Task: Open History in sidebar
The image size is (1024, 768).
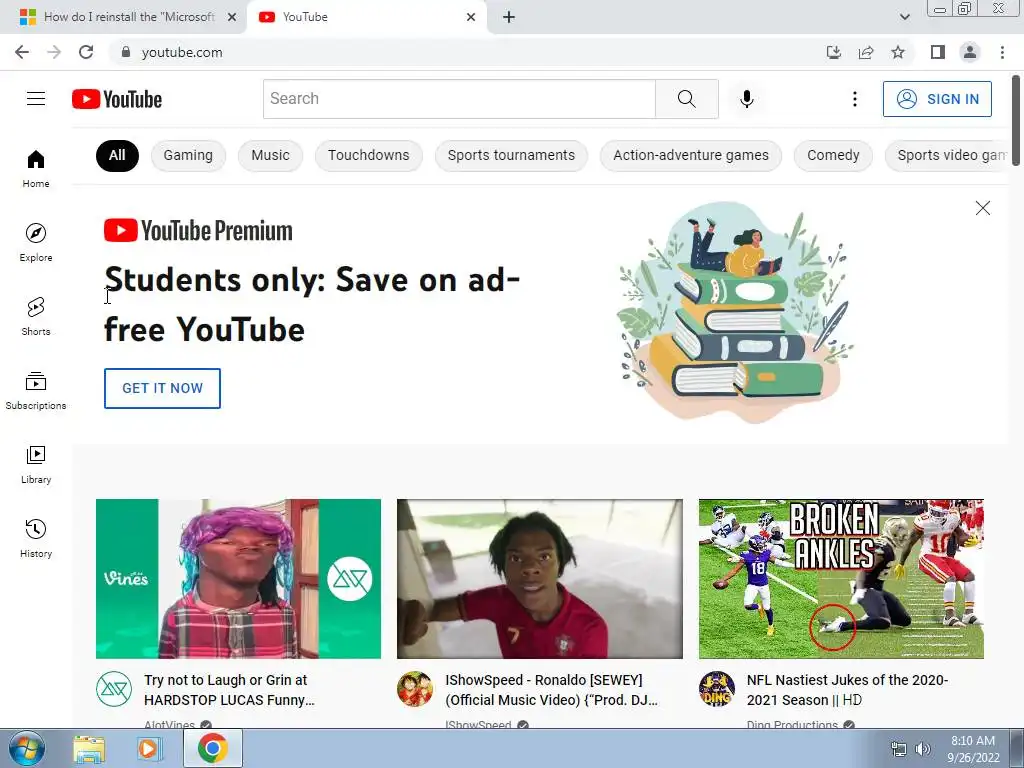Action: tap(36, 538)
